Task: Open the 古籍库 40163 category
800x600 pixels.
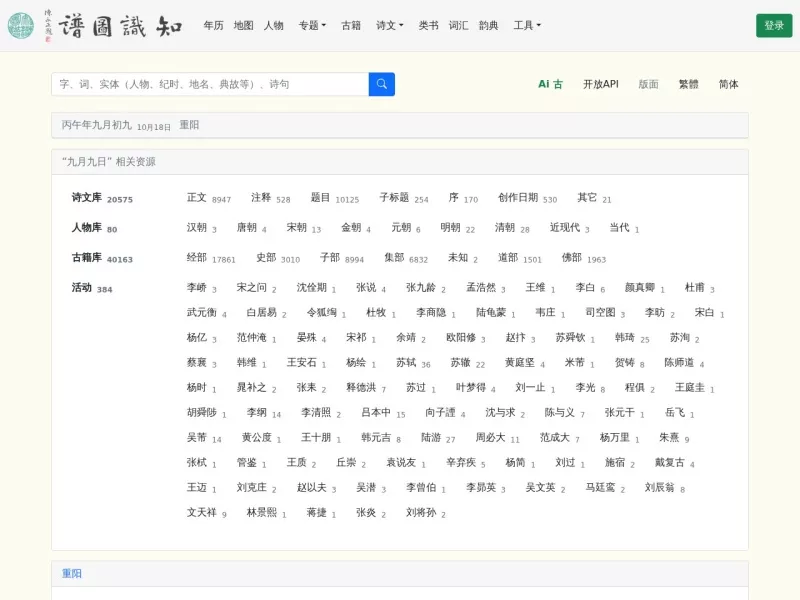Action: tap(102, 258)
